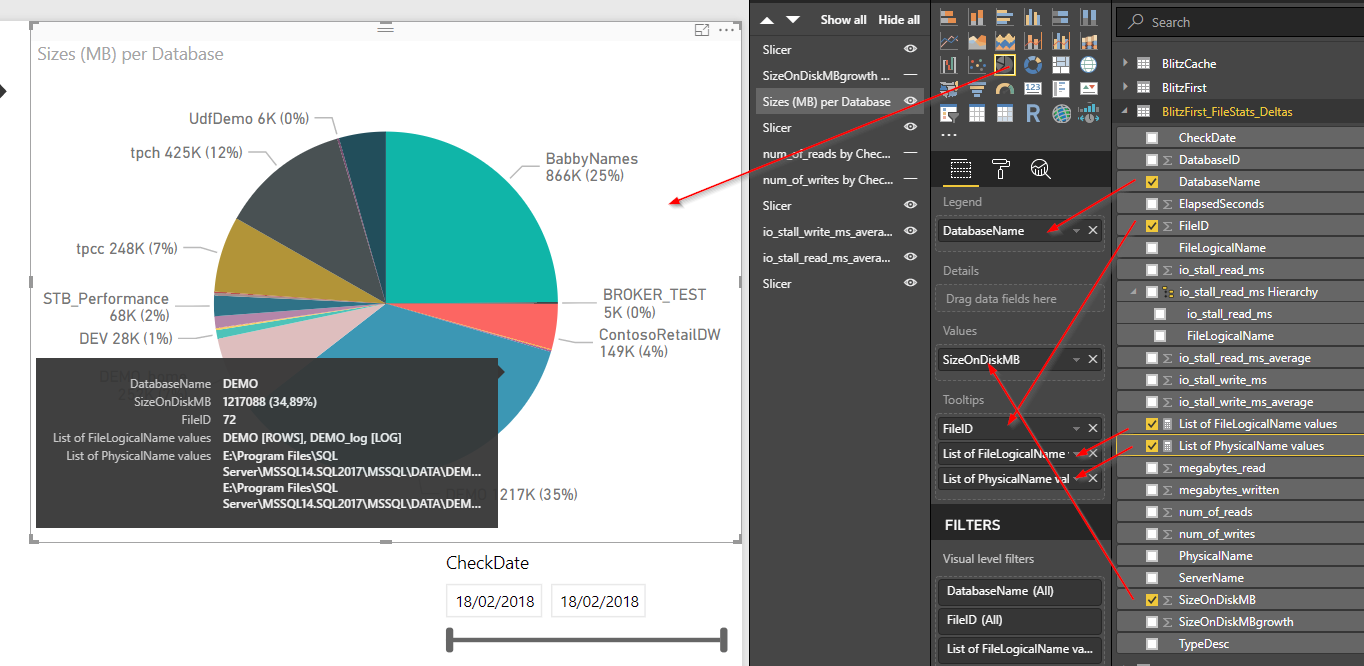Select the Scatter chart visualization
Screen dimensions: 1364x666
click(x=977, y=65)
